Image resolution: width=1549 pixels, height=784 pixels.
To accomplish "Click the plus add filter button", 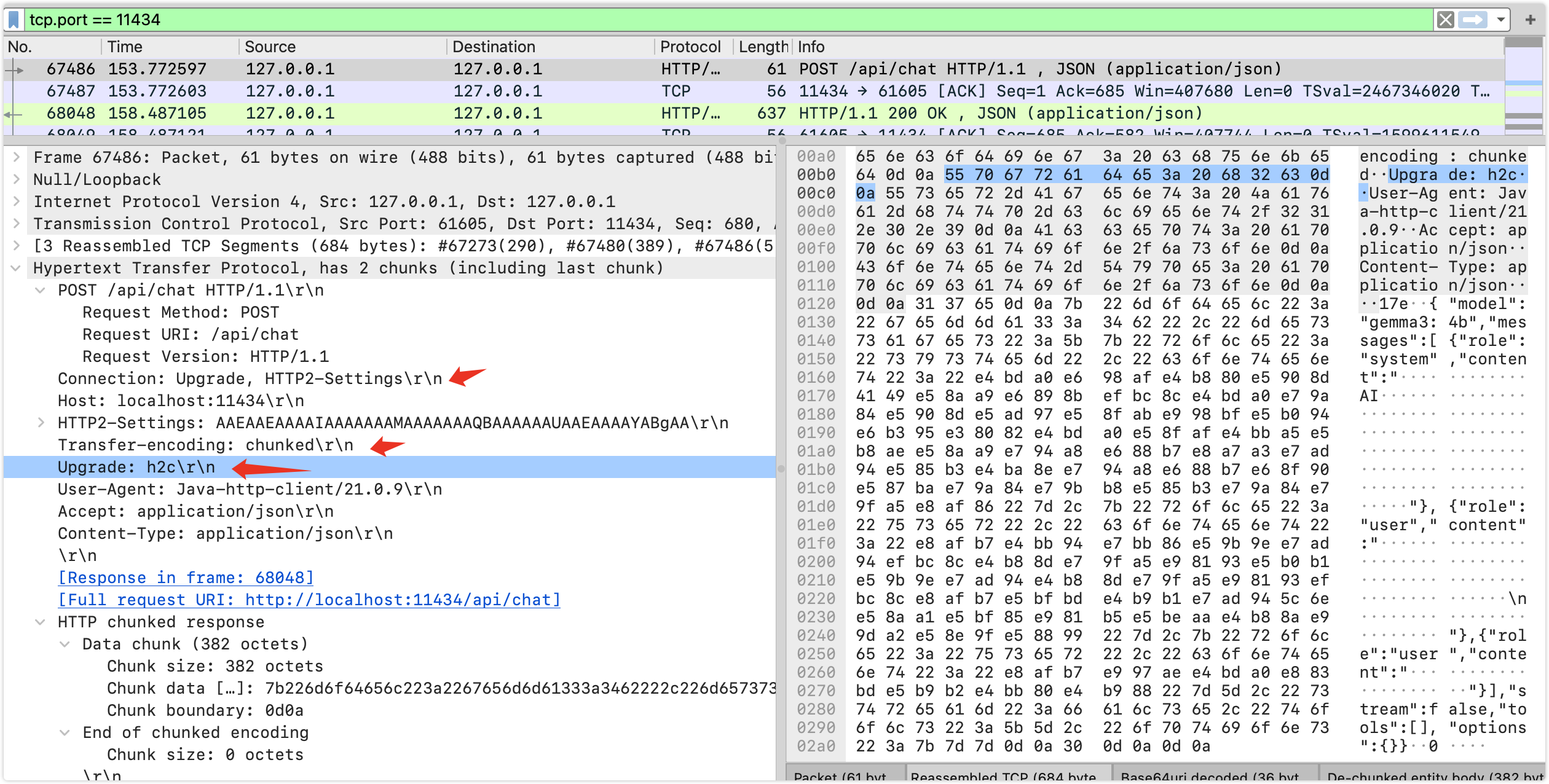I will coord(1531,20).
